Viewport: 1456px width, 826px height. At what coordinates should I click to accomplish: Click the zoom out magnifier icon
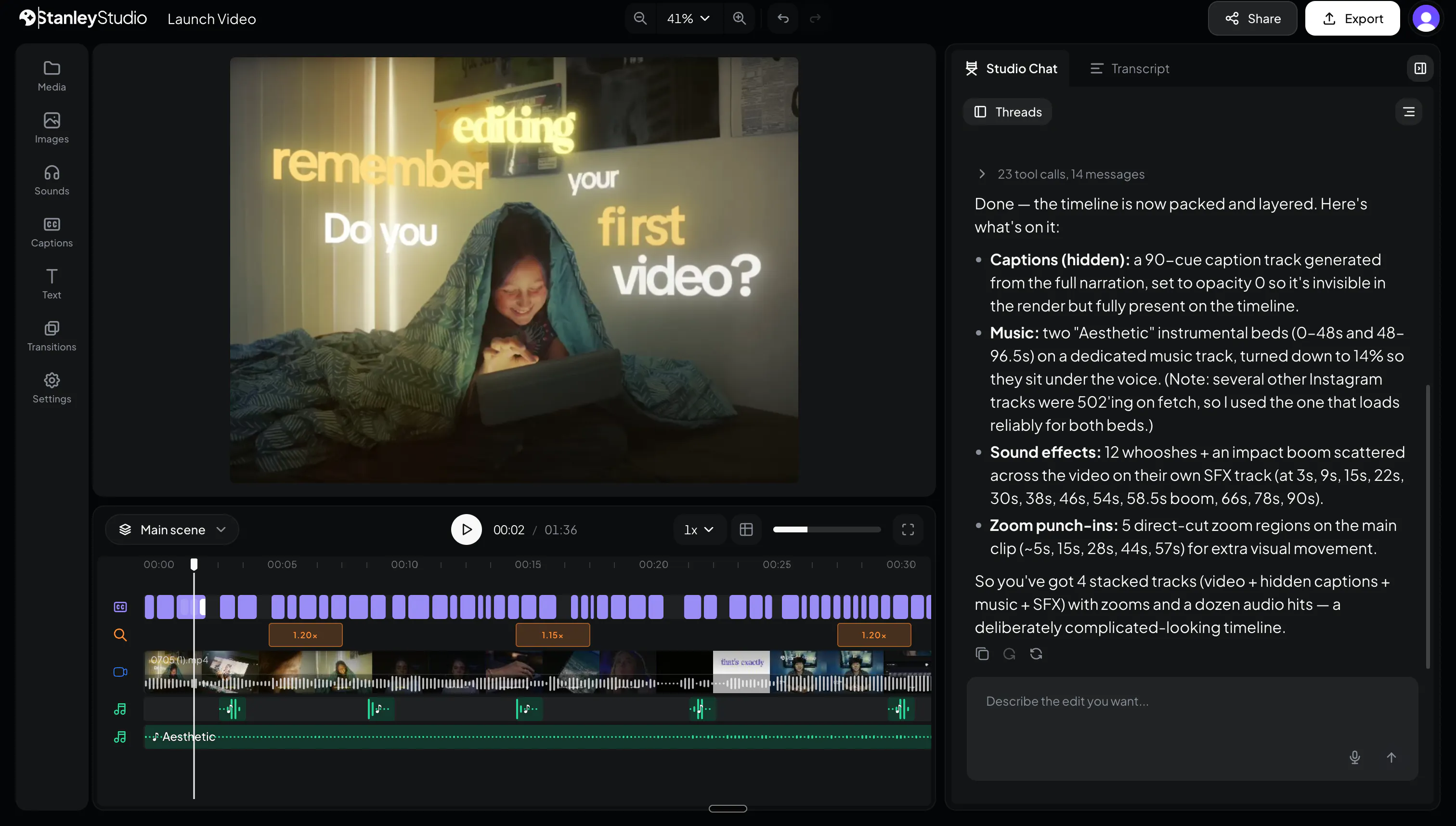640,19
